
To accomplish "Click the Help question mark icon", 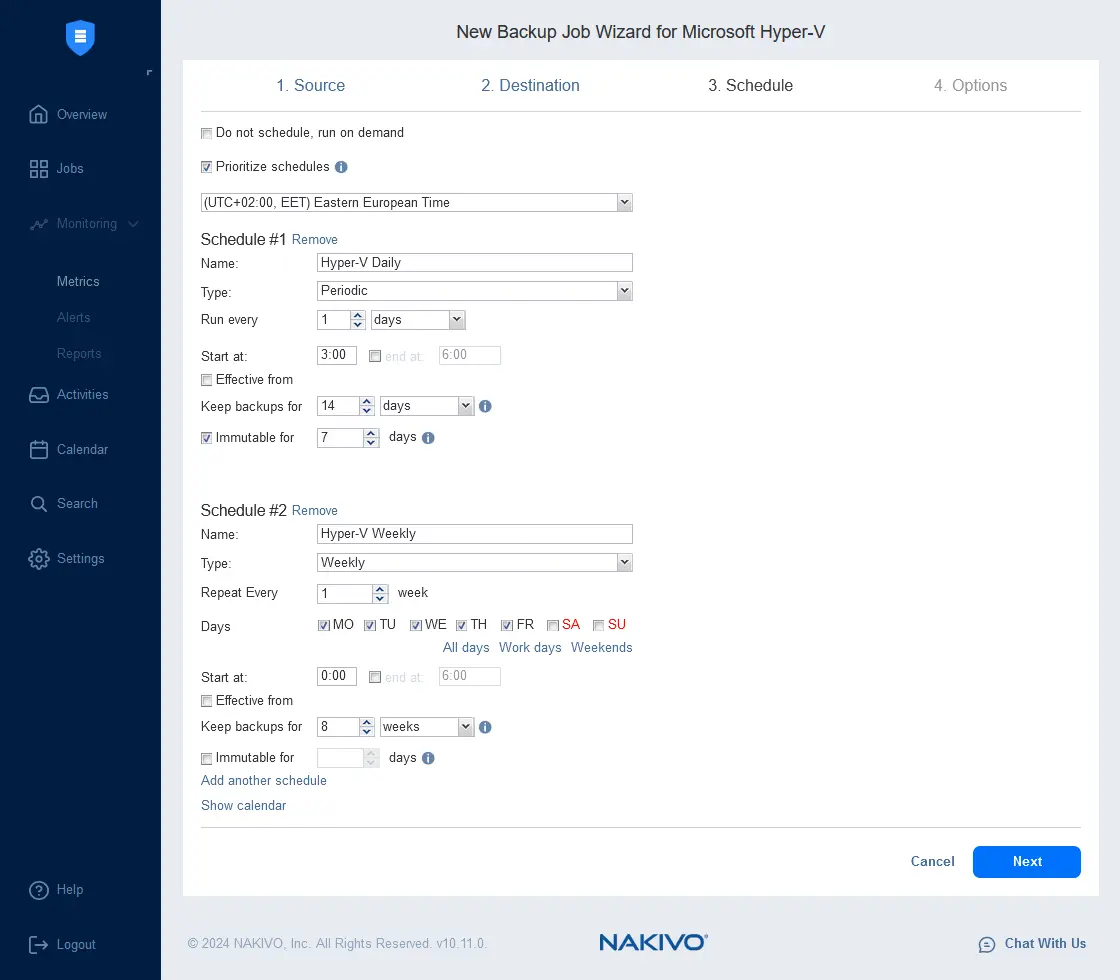I will (x=39, y=890).
